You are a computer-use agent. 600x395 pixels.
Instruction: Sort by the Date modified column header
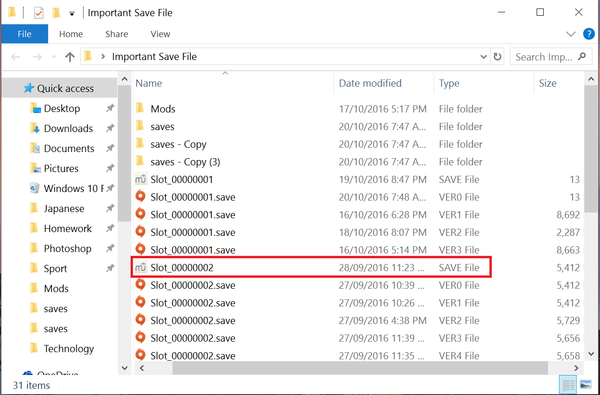(x=384, y=83)
